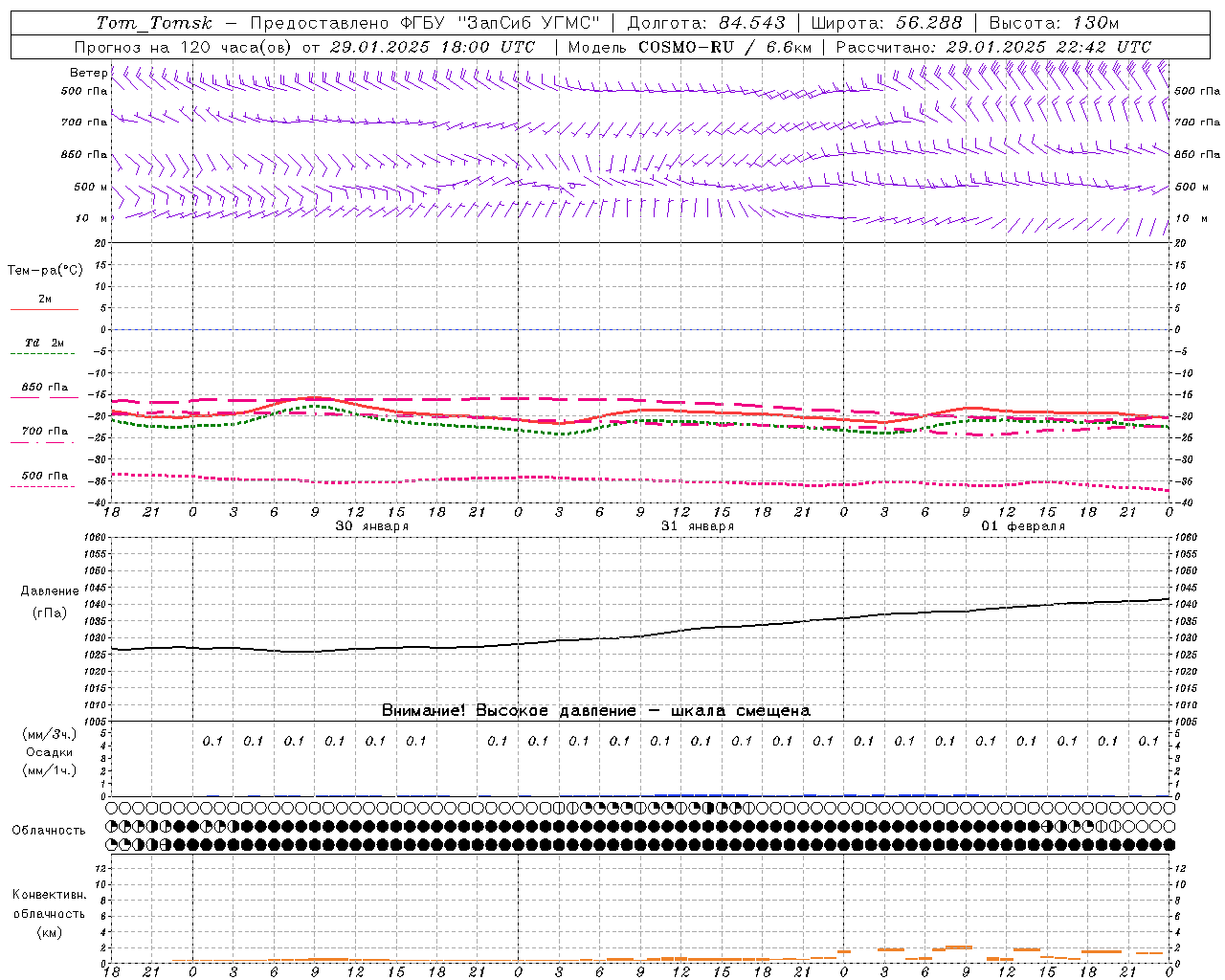
Task: Click the 700 гПа temperature legend entry
Action: [x=45, y=432]
